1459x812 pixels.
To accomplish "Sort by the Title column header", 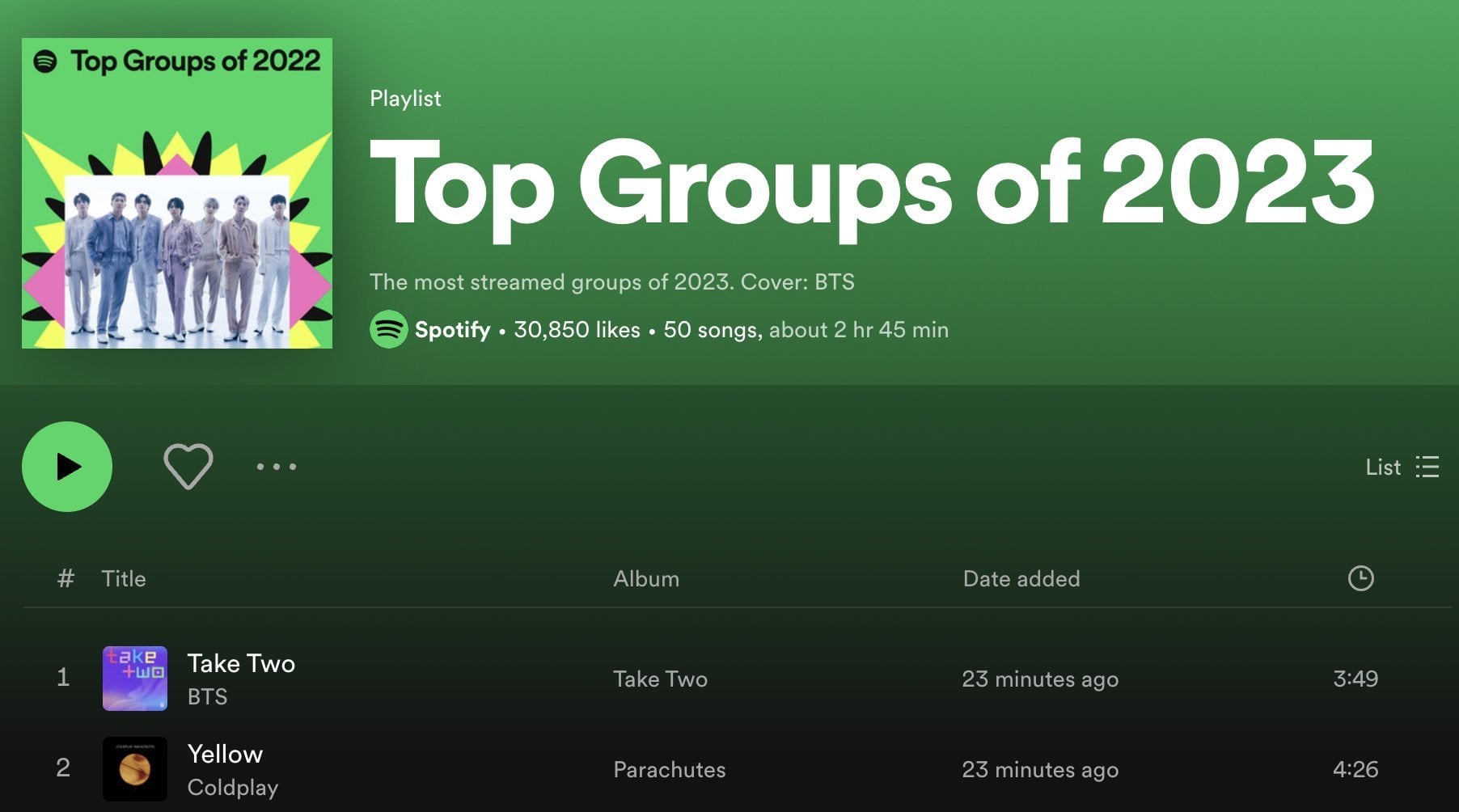I will pyautogui.click(x=124, y=578).
